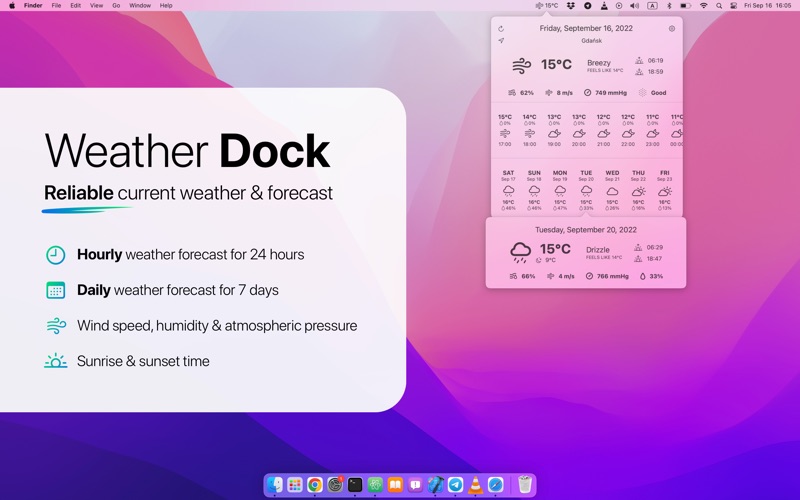Click the 62% humidity reading
This screenshot has width=800, height=500.
tap(521, 93)
